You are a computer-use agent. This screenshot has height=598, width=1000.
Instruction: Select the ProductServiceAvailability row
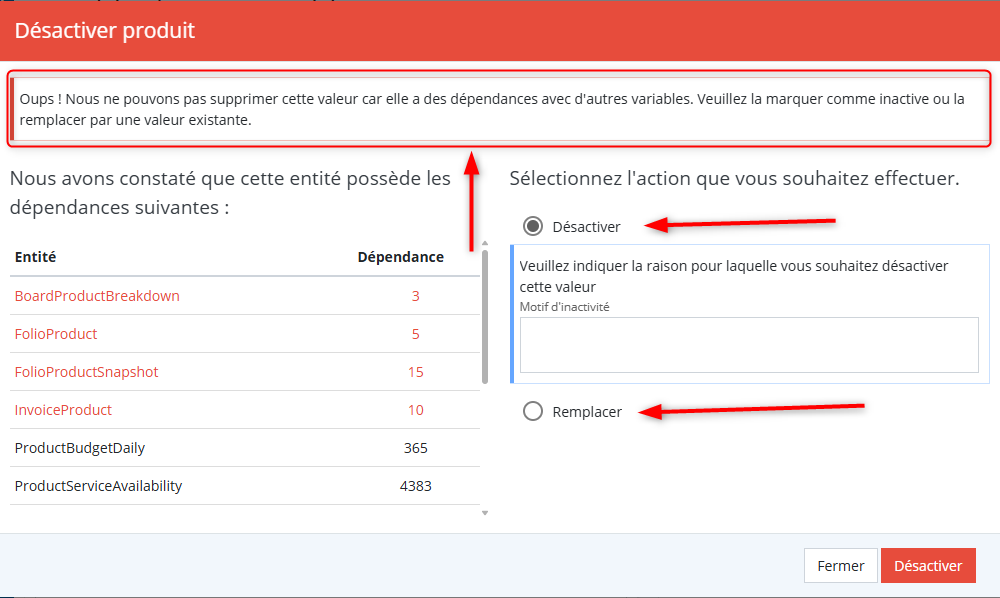click(98, 486)
